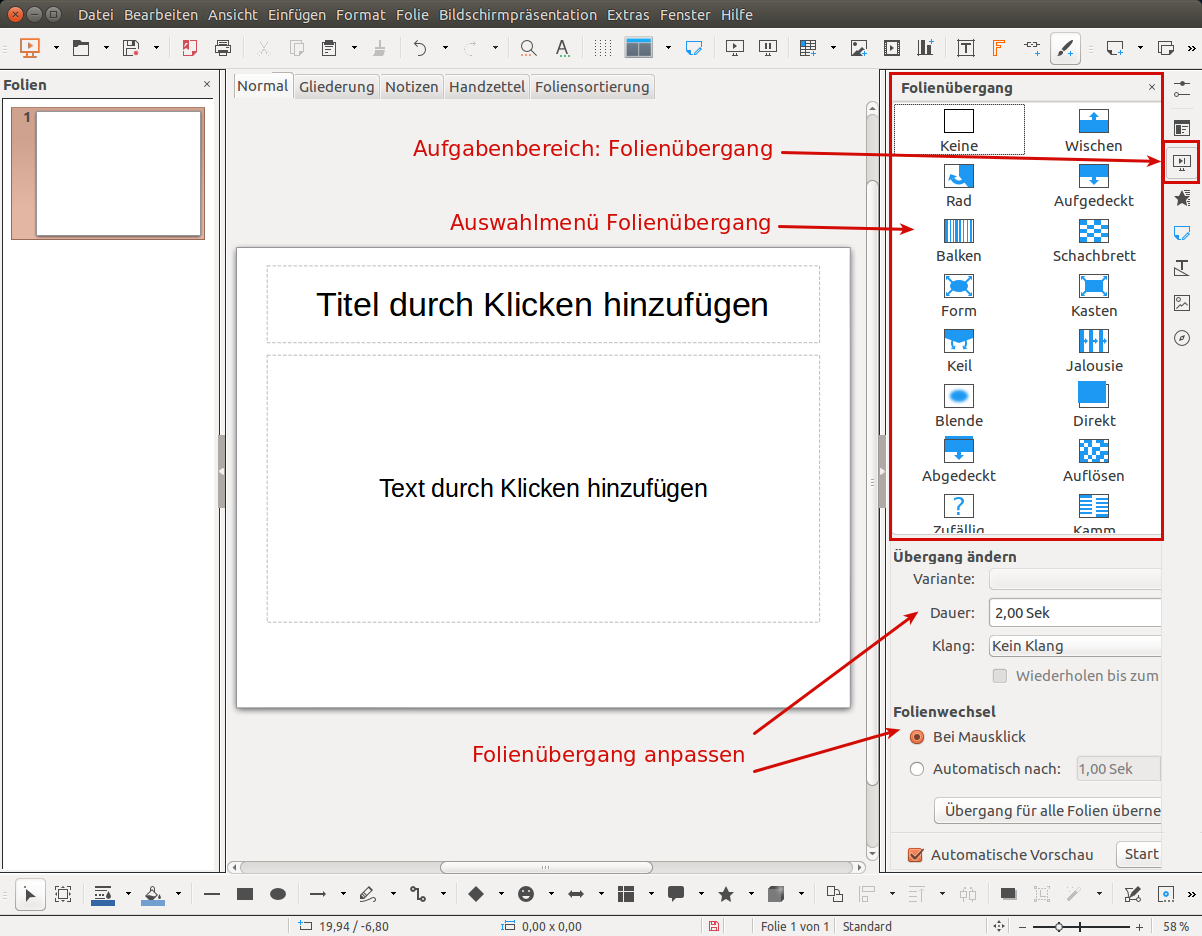This screenshot has height=936, width=1202.
Task: Click the ellipse drawing tool
Action: point(279,894)
